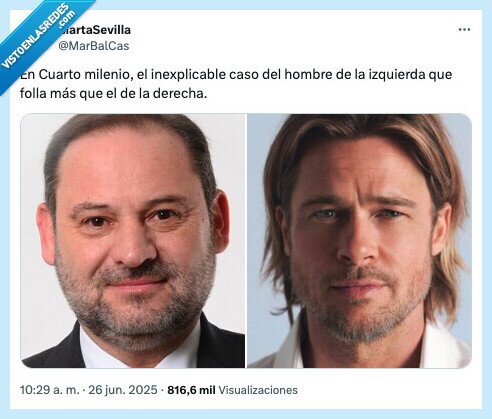Click the '.com' text on the watermark ribbon
The height and width of the screenshot is (419, 492).
pos(66,19)
